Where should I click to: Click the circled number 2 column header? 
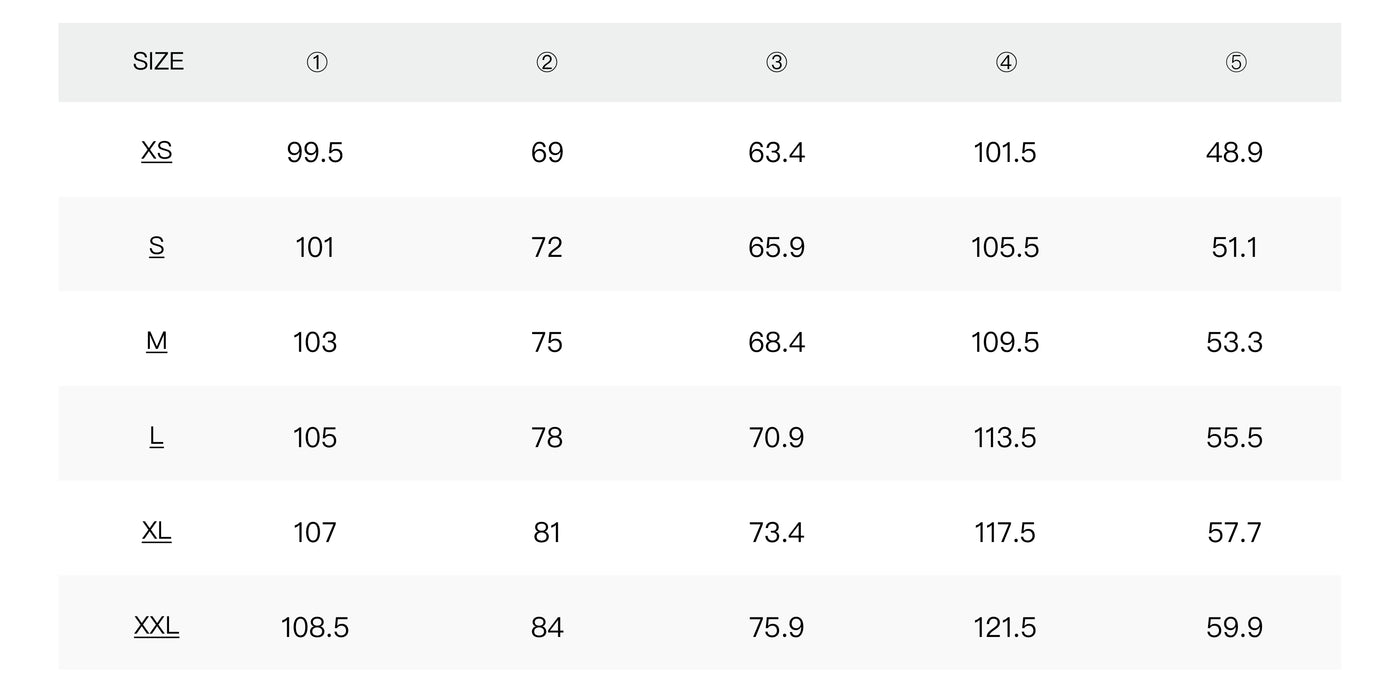547,63
